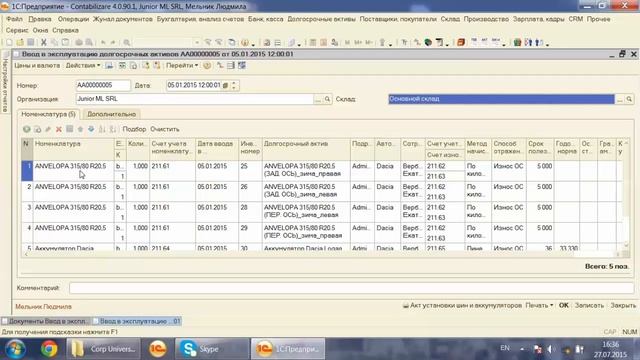This screenshot has width=640, height=360.
Task: Click the Дата field spinner arrows
Action: 234,85
